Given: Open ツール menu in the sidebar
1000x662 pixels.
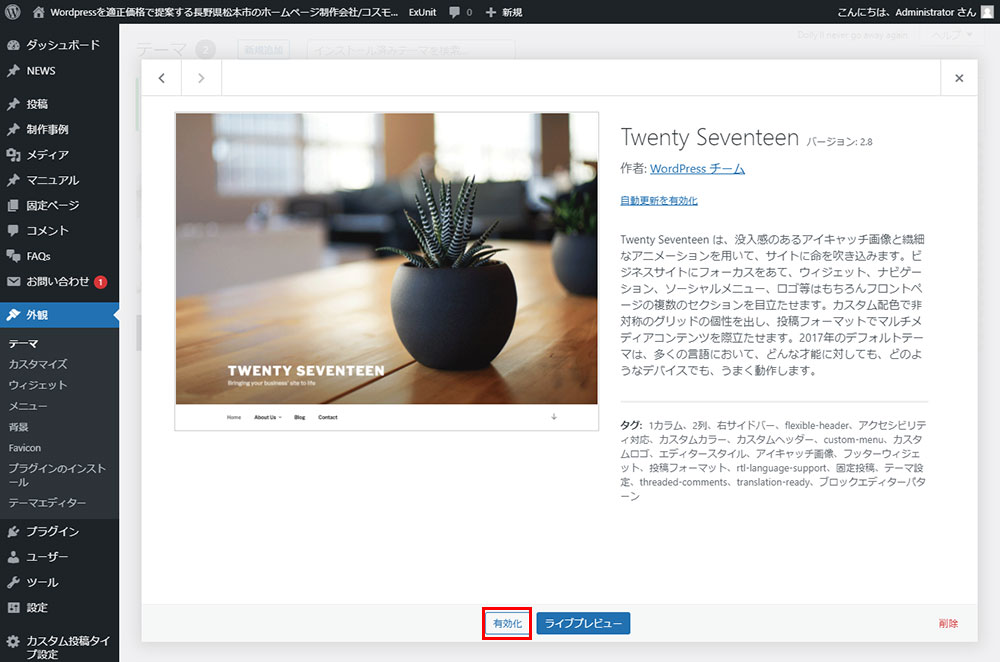Looking at the screenshot, I should click(x=42, y=582).
